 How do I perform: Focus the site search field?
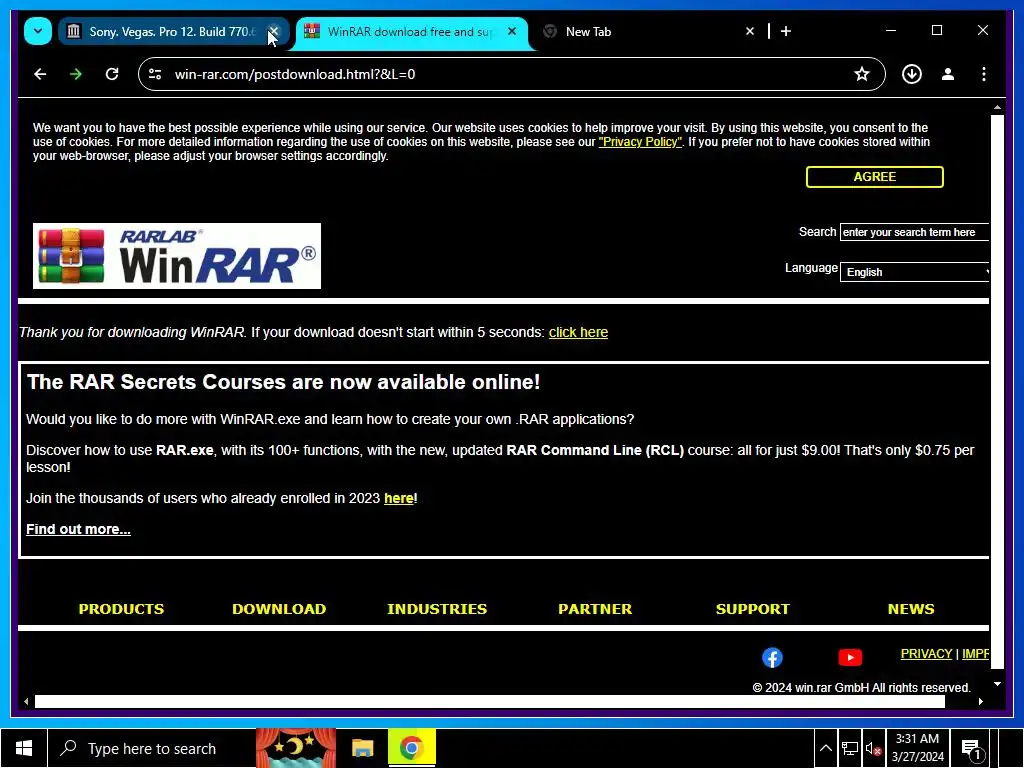coord(914,232)
